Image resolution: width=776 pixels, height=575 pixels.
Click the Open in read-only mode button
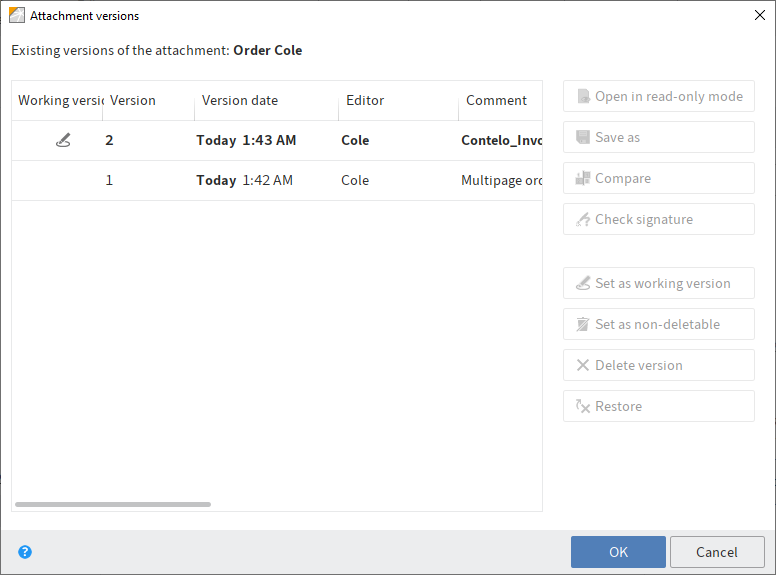point(659,96)
